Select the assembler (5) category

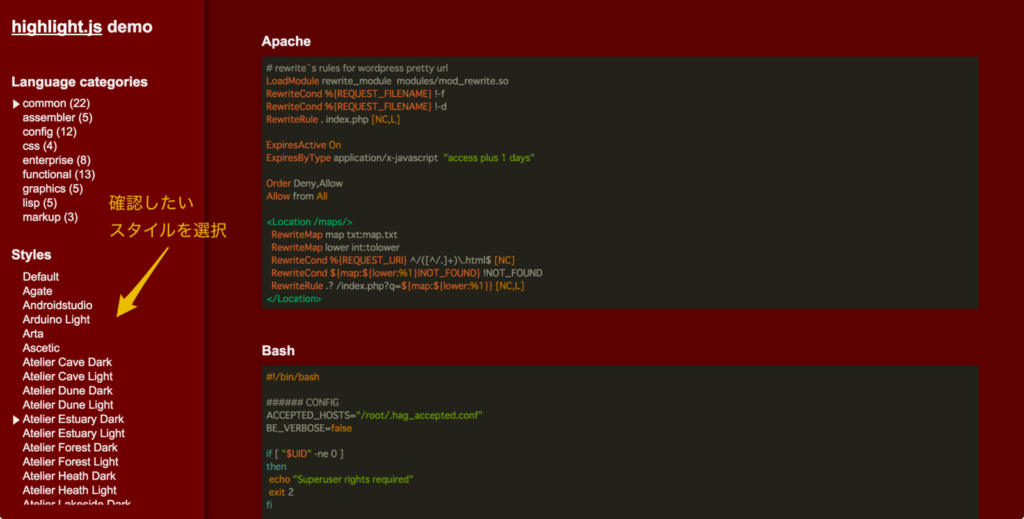point(57,118)
